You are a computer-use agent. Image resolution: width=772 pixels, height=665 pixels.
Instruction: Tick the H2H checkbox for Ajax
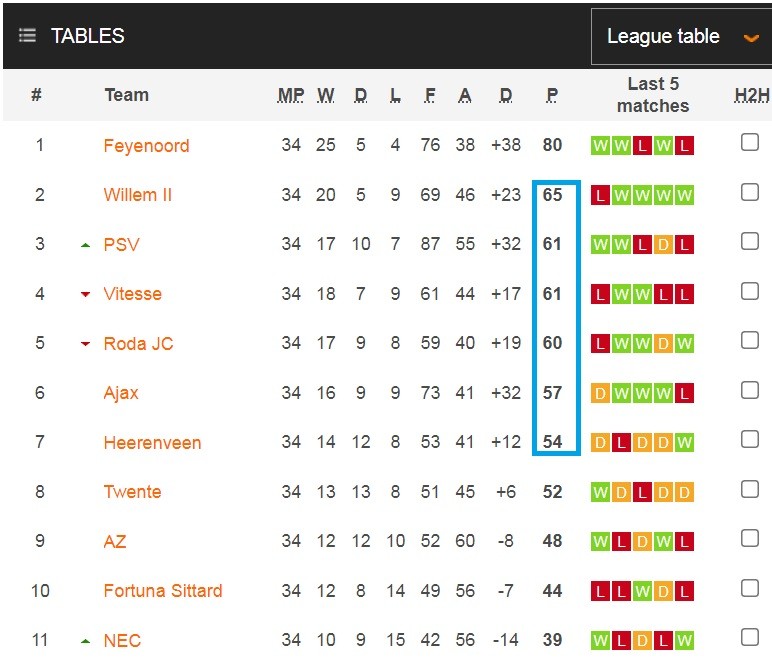click(749, 390)
